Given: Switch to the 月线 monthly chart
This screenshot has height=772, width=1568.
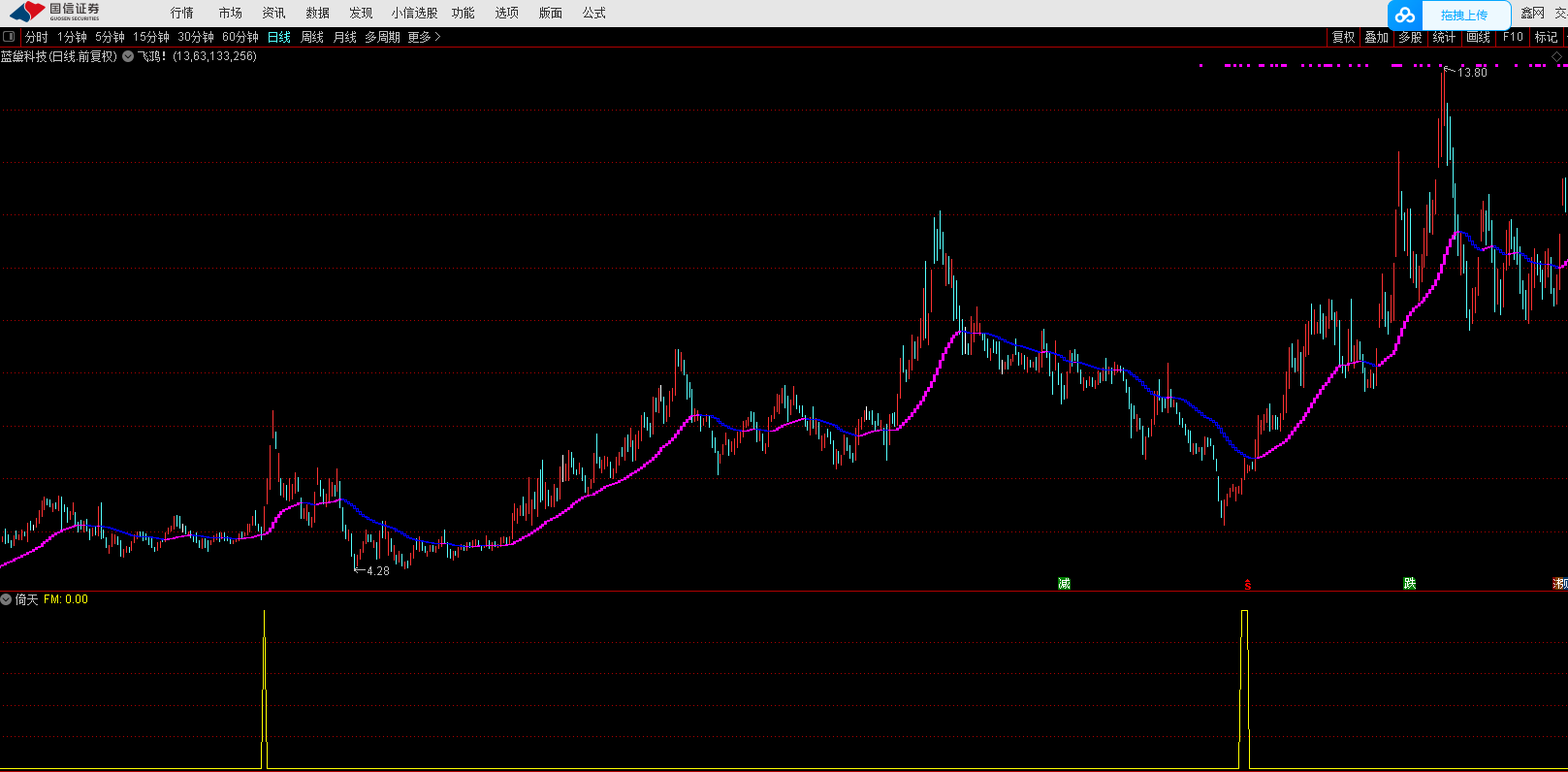Looking at the screenshot, I should (345, 37).
